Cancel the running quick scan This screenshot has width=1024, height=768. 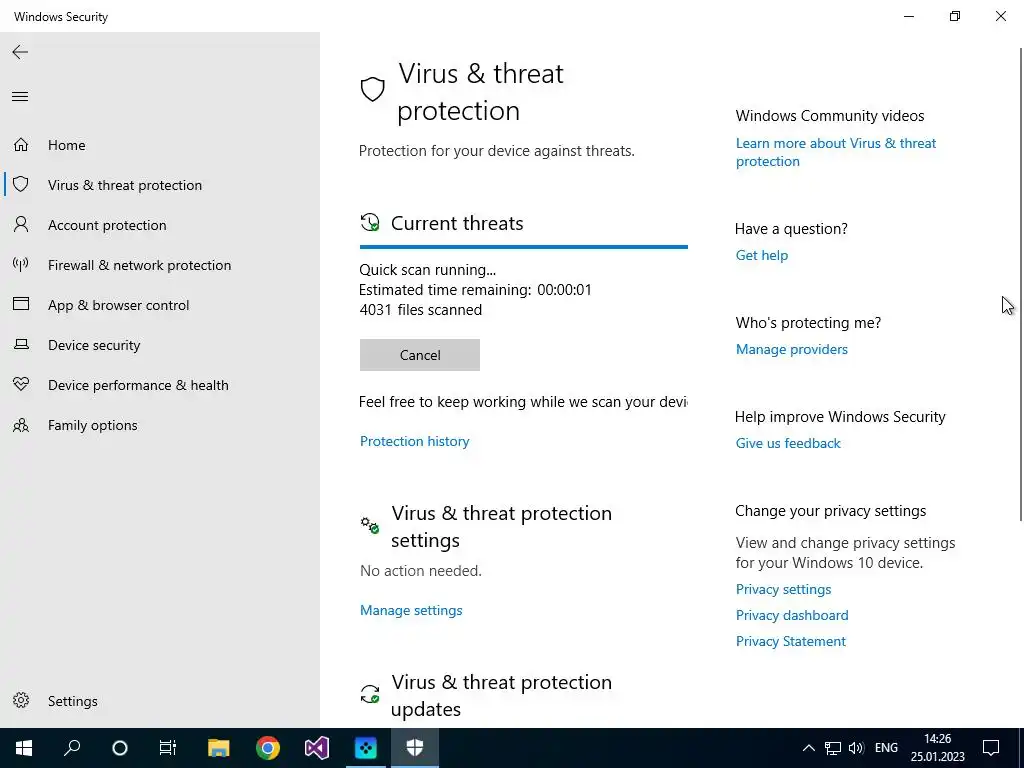coord(419,355)
